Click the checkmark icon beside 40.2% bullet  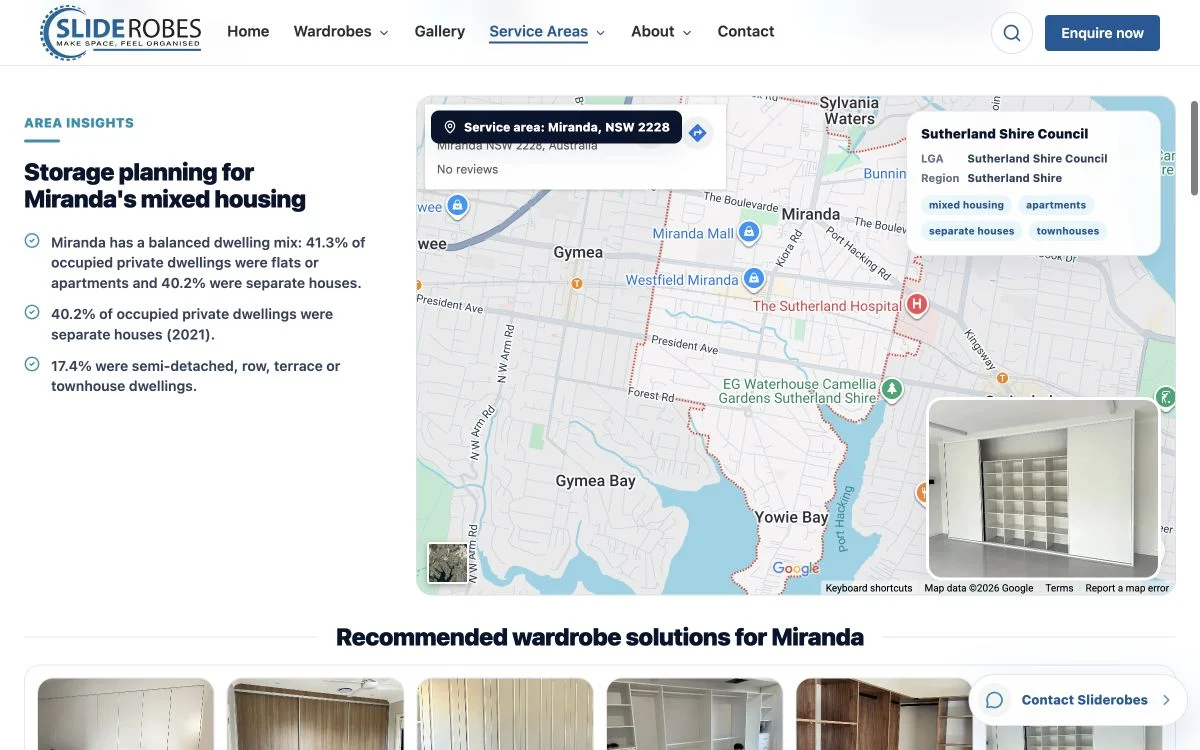tap(32, 313)
